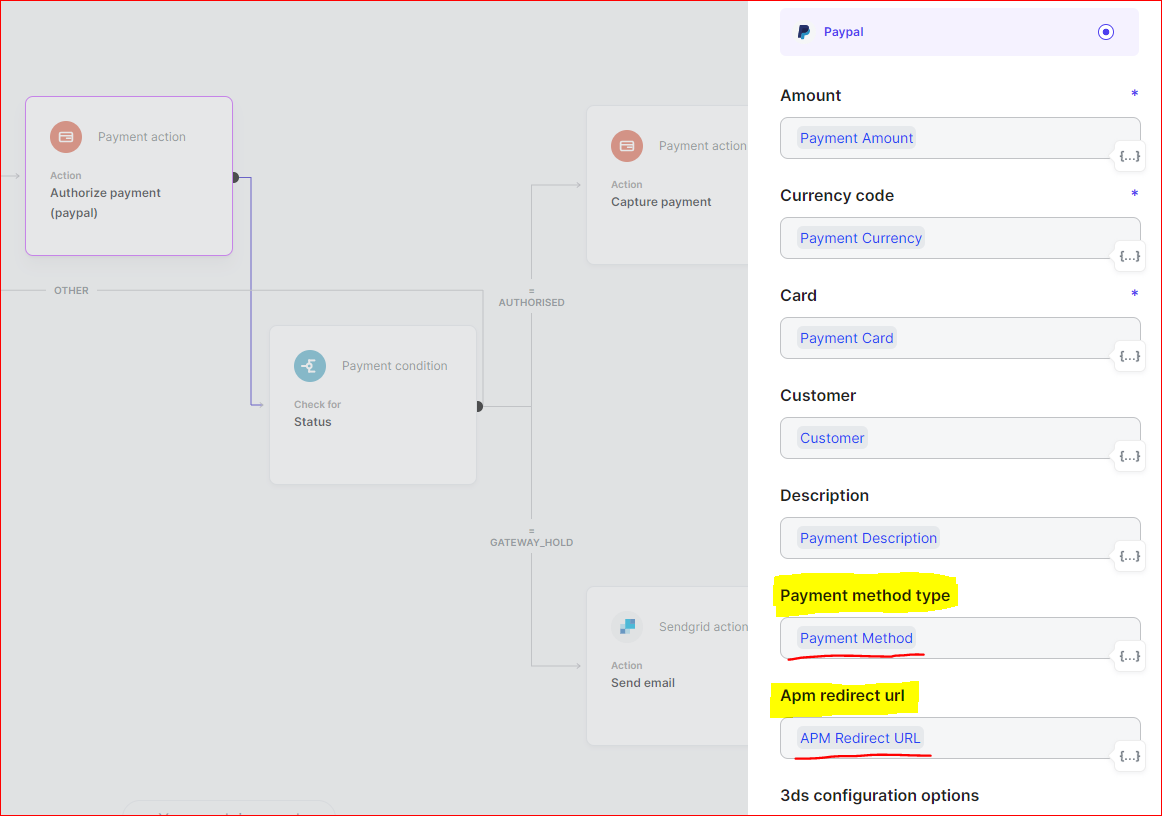Image resolution: width=1162 pixels, height=816 pixels.
Task: Click the Payment action icon on Capture payment node
Action: [627, 146]
